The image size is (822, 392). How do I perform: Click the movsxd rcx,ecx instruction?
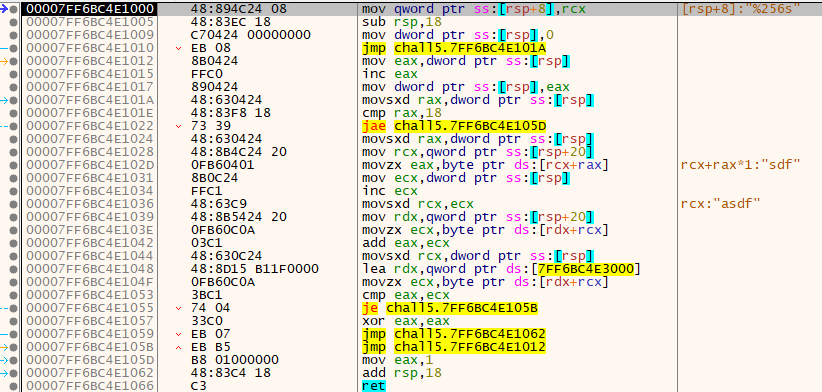(x=417, y=204)
